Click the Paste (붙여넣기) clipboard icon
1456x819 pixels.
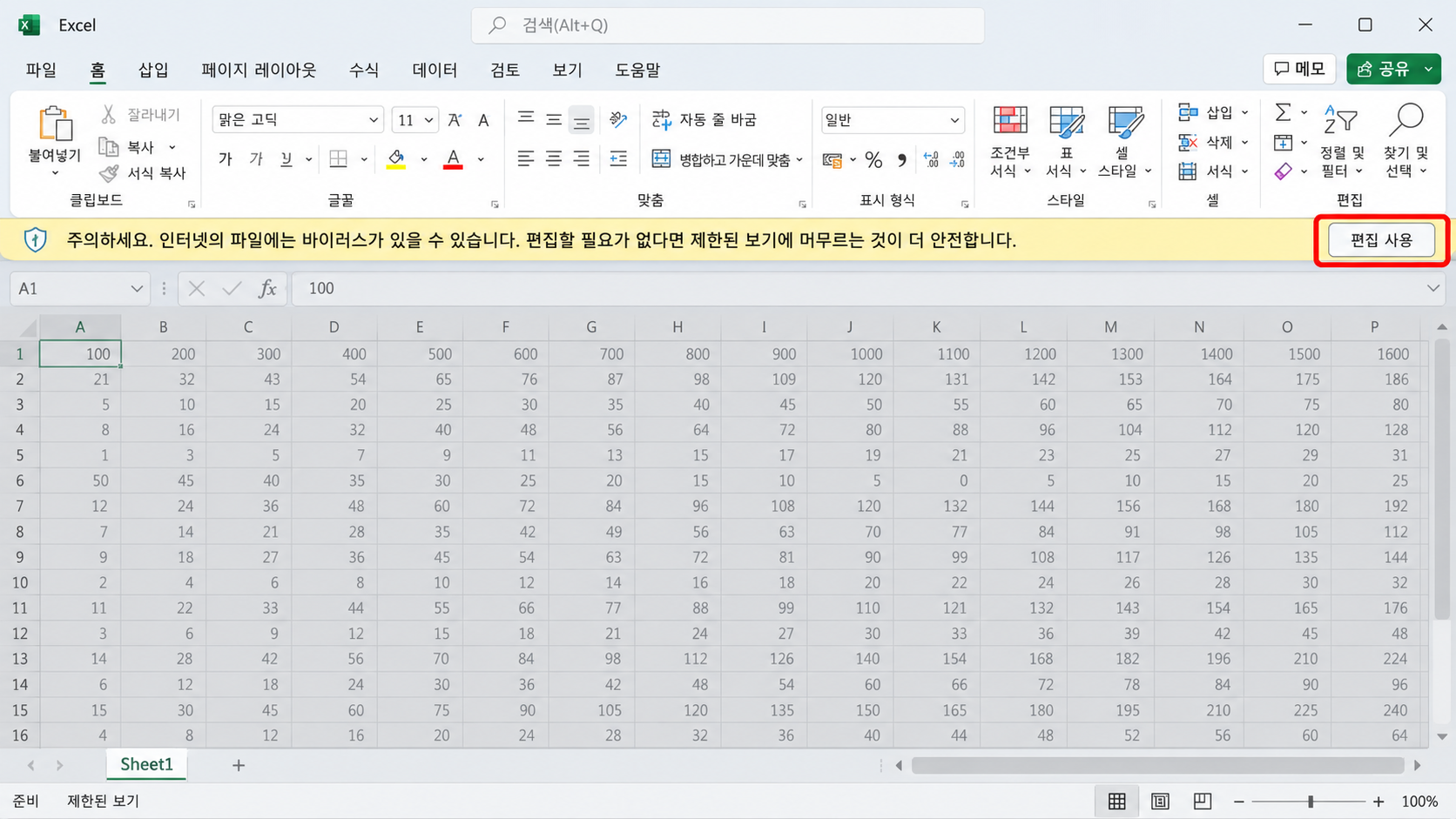pos(55,124)
